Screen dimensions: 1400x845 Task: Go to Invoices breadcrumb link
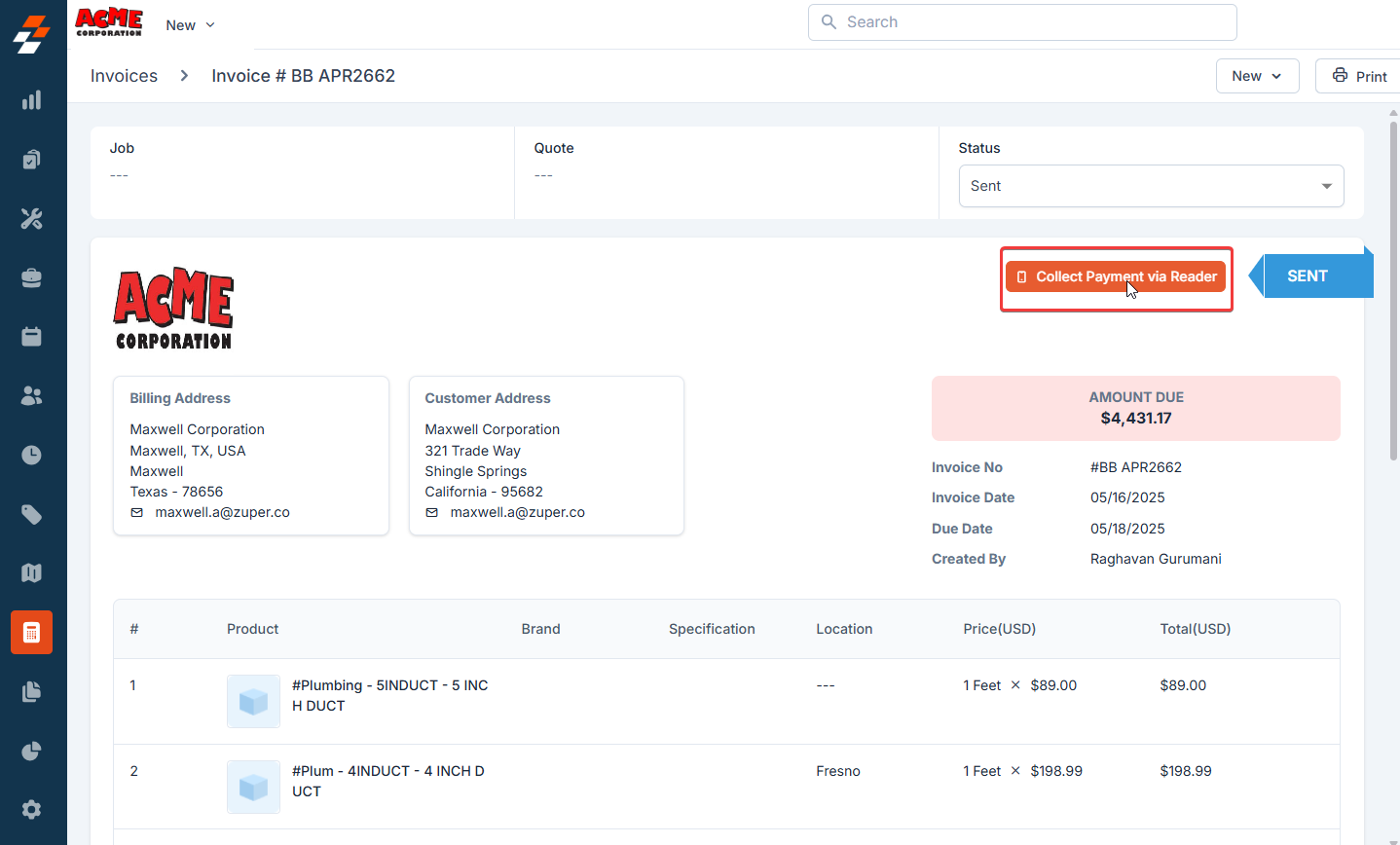(x=124, y=76)
